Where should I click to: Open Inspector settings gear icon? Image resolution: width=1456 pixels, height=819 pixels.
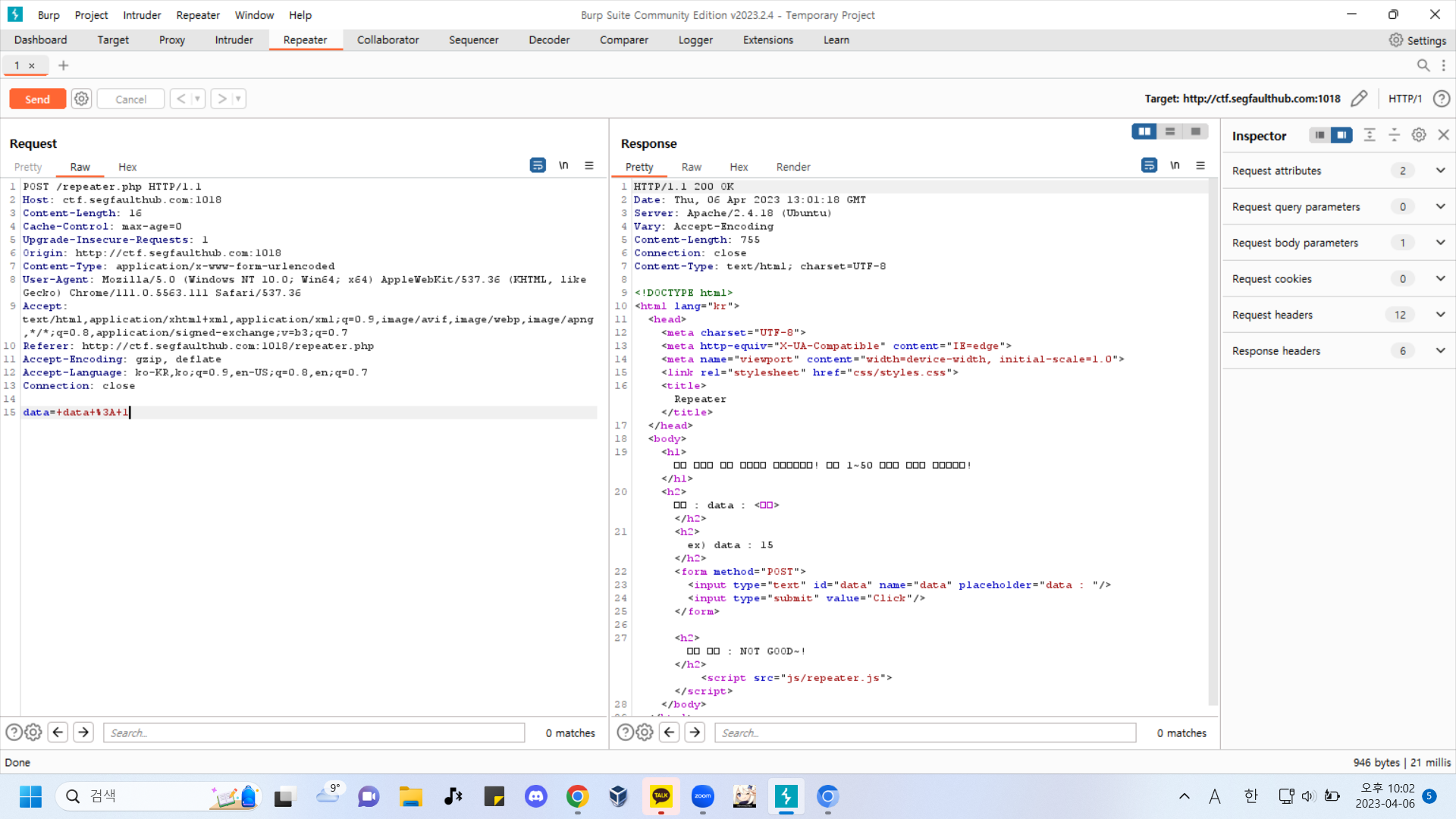click(1418, 135)
